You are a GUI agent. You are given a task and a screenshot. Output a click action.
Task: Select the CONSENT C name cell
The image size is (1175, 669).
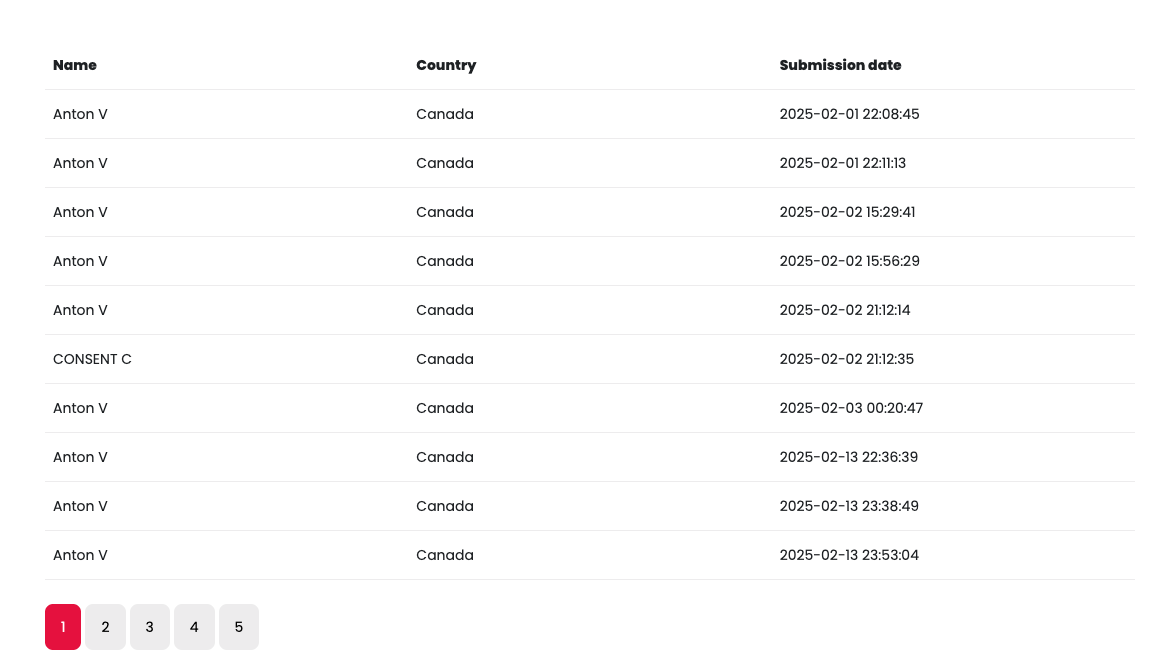coord(92,359)
